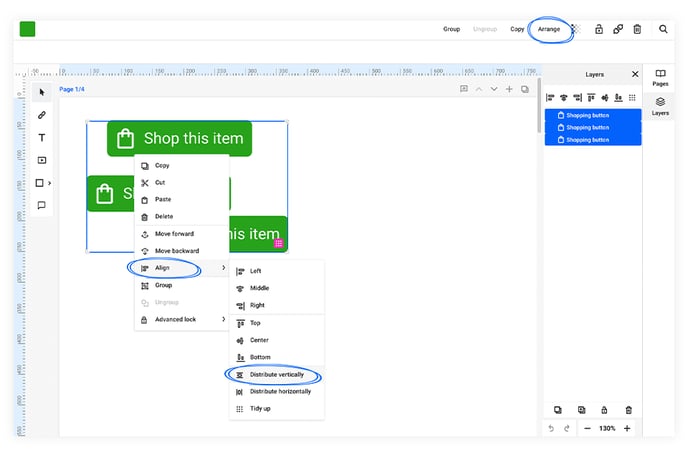Select Tidy up in the Align submenu
This screenshot has width=688, height=457.
277,408
